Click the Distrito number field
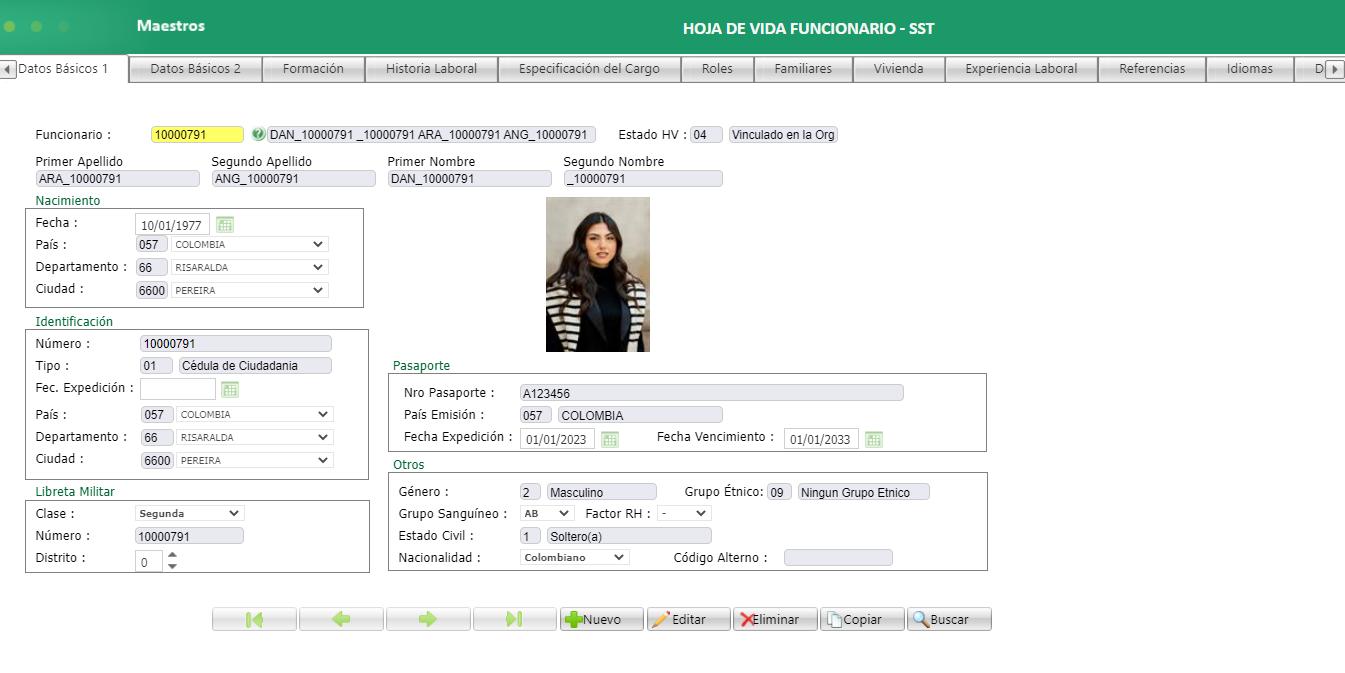 point(149,562)
